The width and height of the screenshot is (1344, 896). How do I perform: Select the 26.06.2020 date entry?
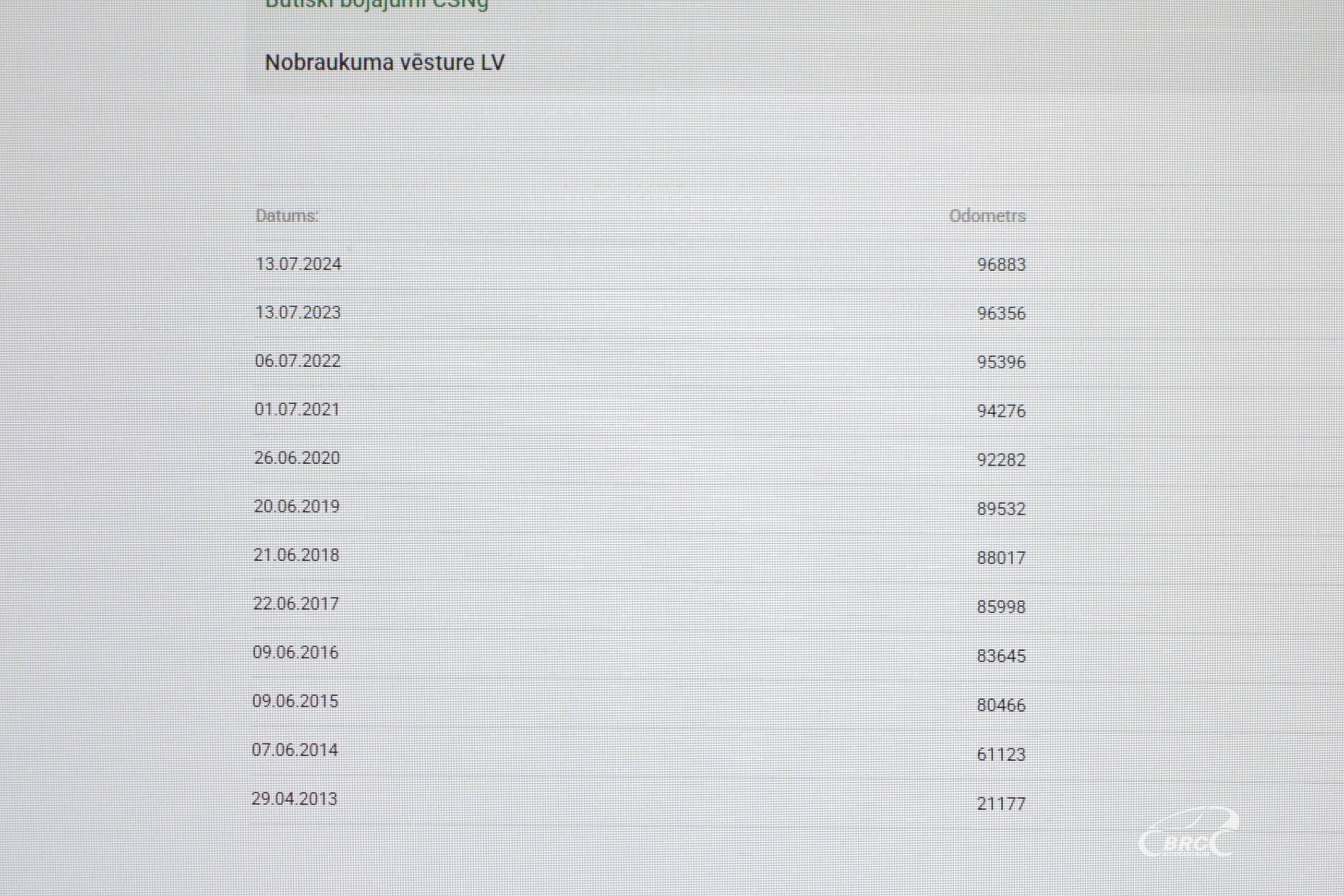(x=297, y=458)
